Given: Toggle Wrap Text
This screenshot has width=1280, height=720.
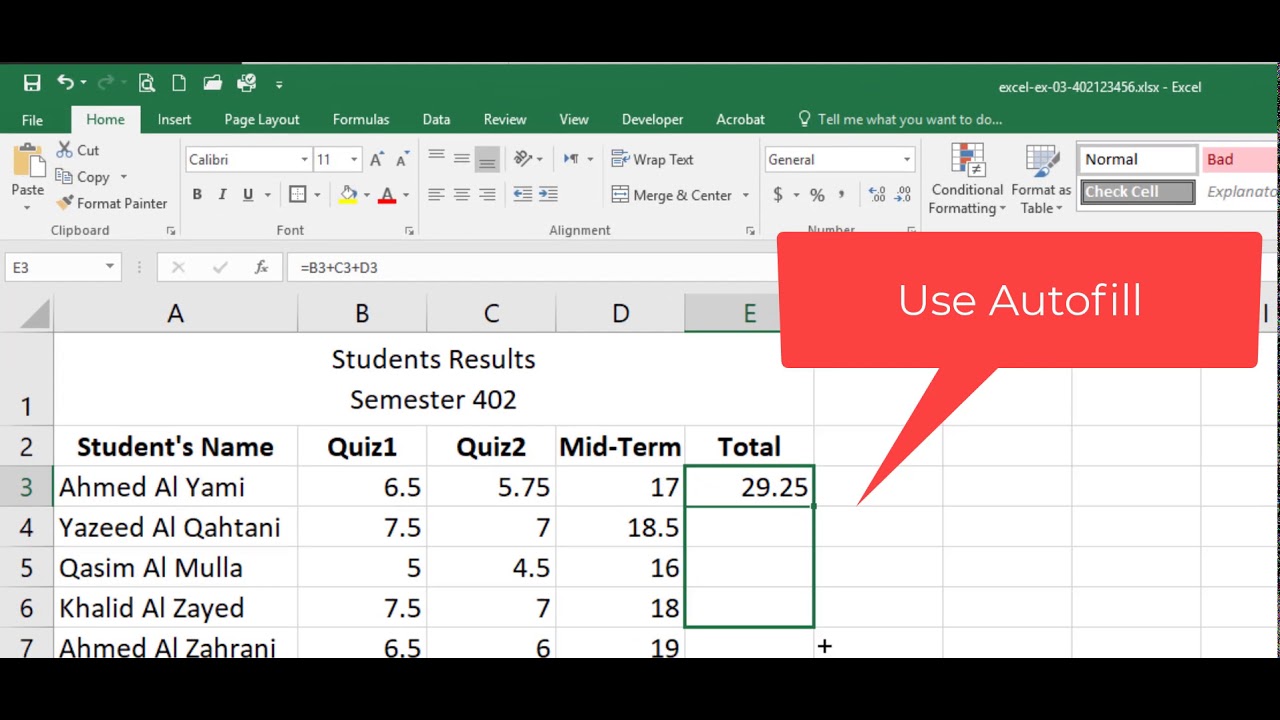Looking at the screenshot, I should coord(652,159).
